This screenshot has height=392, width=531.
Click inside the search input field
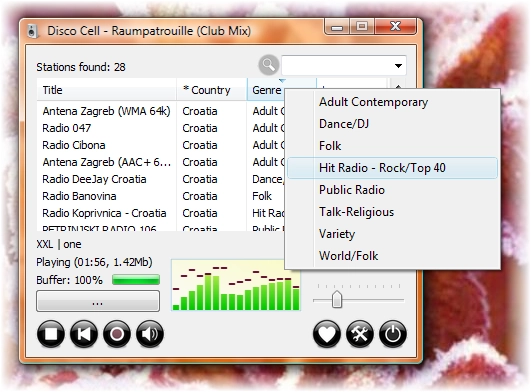(x=337, y=66)
